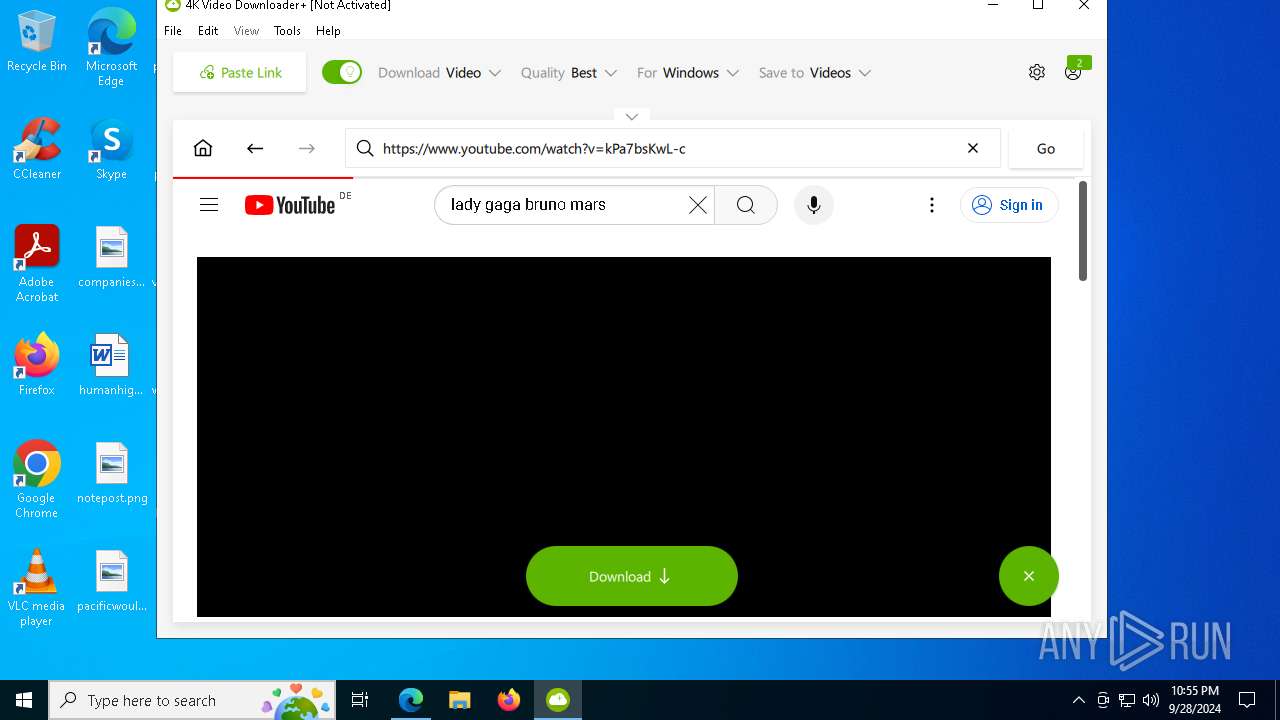Open YouTube hamburger menu
The width and height of the screenshot is (1280, 720).
click(209, 205)
